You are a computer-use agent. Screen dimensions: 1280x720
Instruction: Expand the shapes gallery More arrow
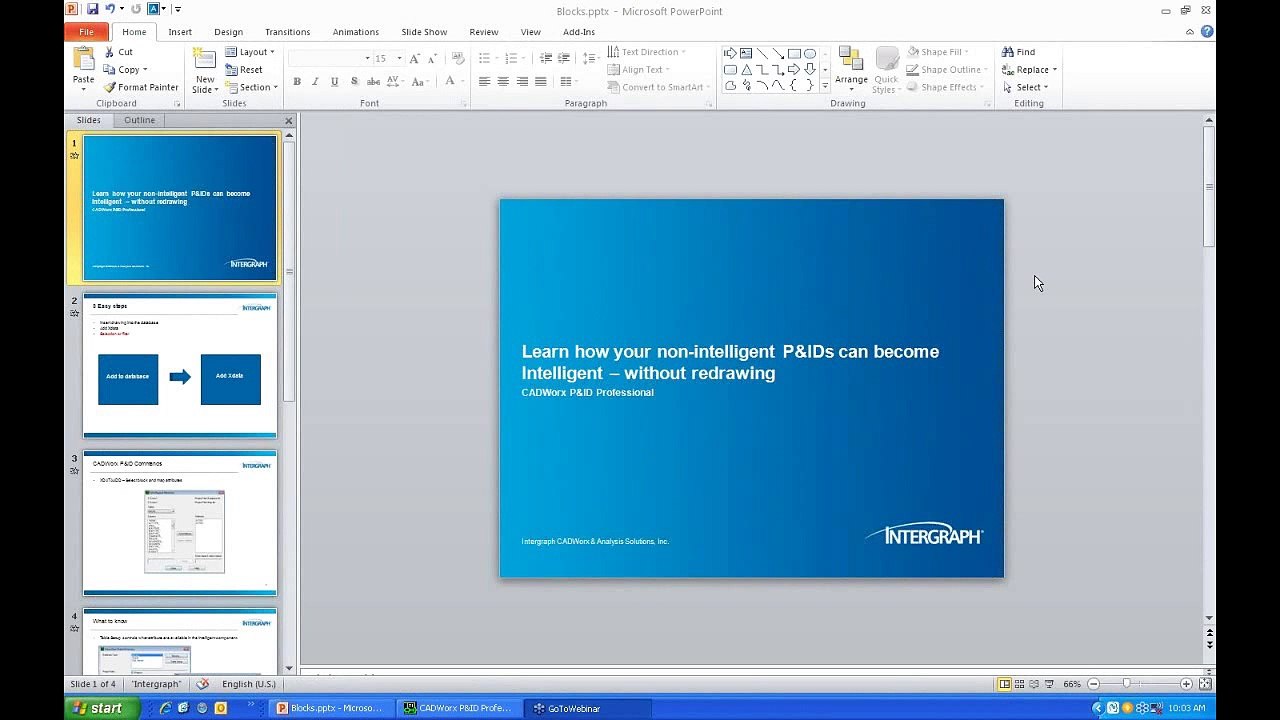825,87
